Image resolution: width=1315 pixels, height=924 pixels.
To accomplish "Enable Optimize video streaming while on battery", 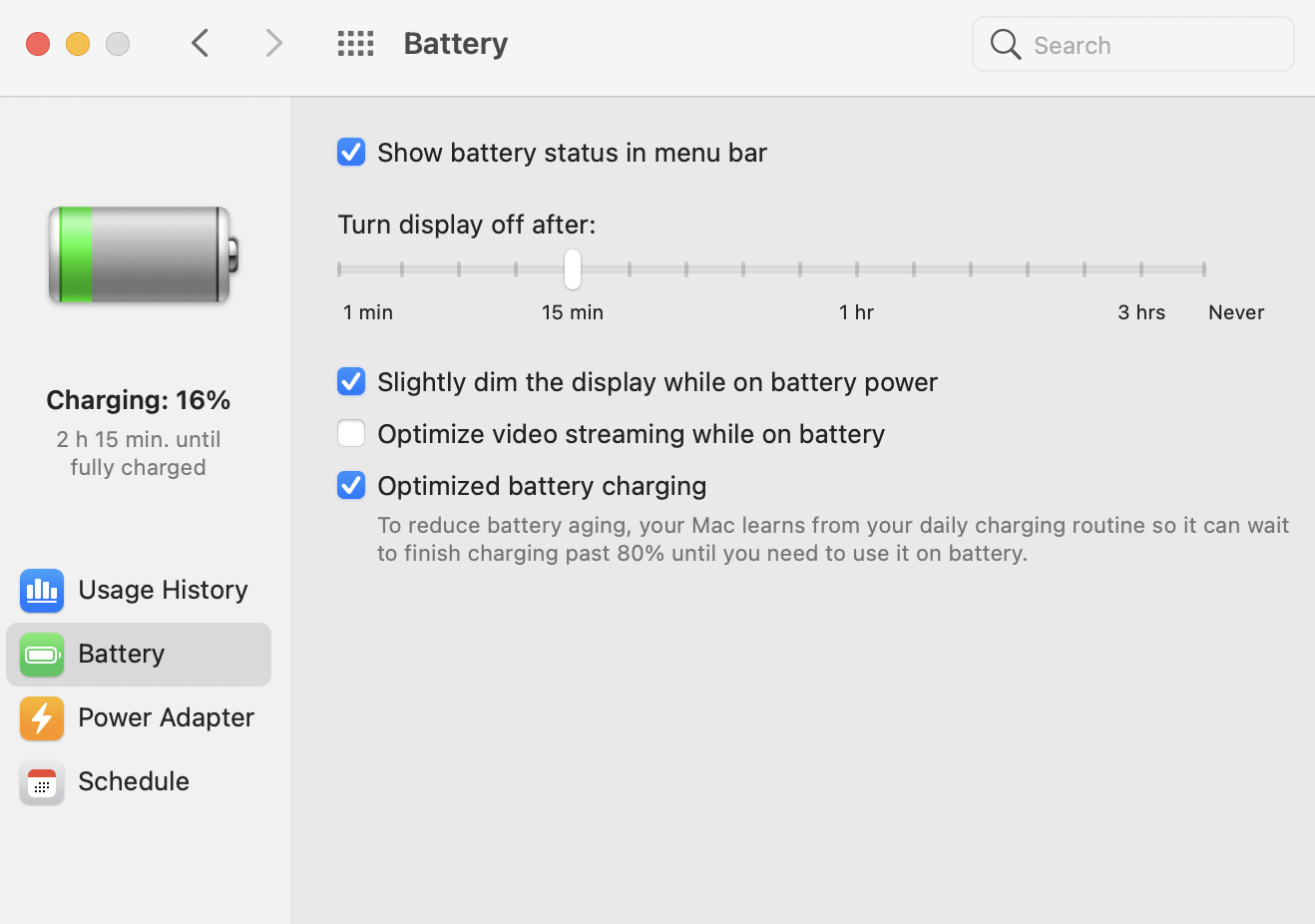I will pyautogui.click(x=351, y=433).
